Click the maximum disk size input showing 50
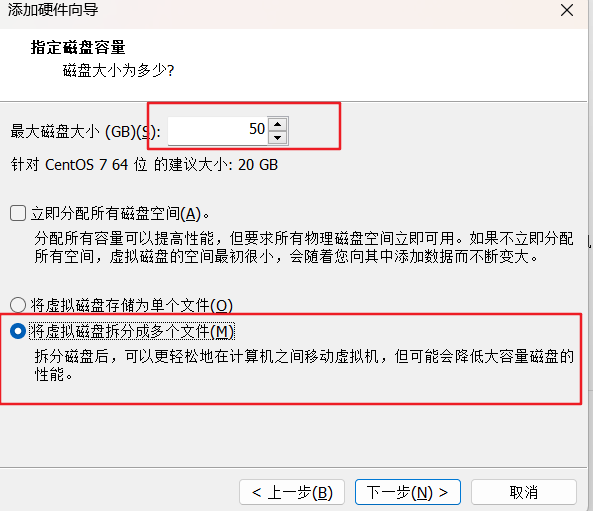The width and height of the screenshot is (593, 511). coord(217,130)
